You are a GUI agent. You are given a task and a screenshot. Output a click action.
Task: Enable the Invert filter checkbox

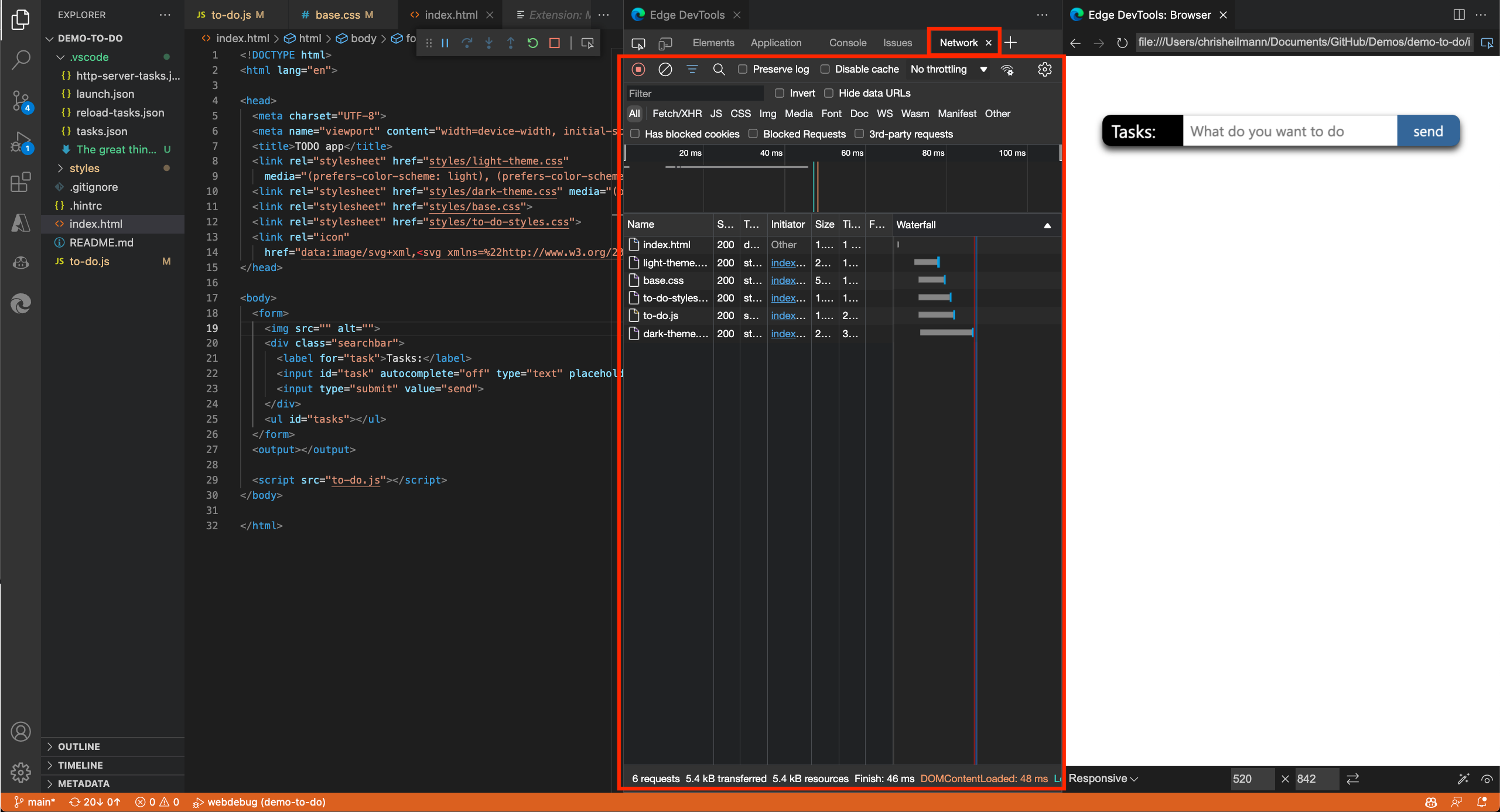click(779, 93)
